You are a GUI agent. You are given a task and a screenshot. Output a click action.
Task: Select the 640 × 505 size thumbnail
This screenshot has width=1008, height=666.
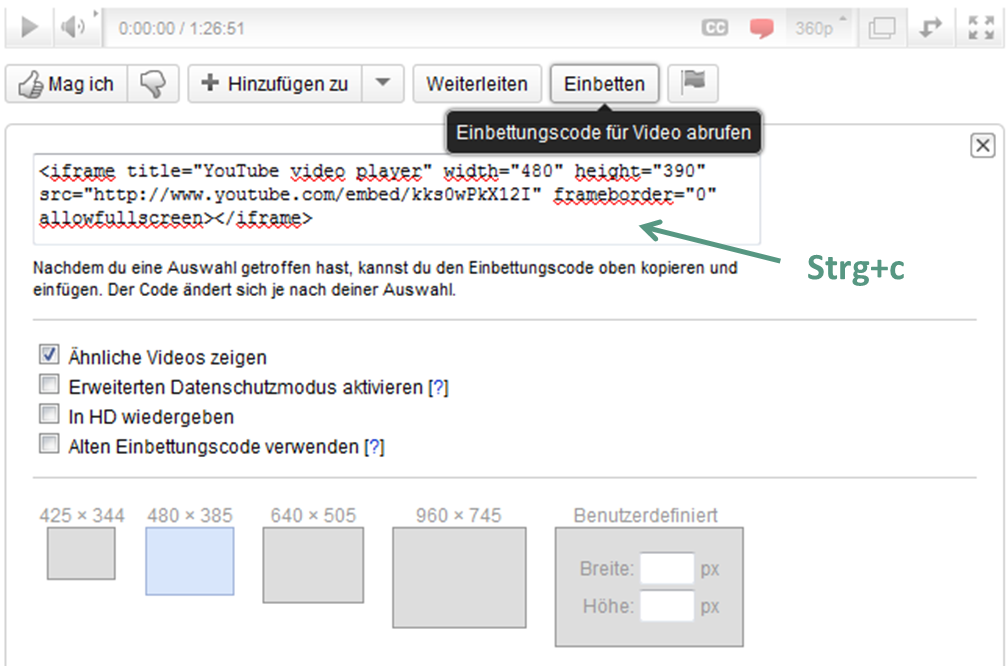313,565
